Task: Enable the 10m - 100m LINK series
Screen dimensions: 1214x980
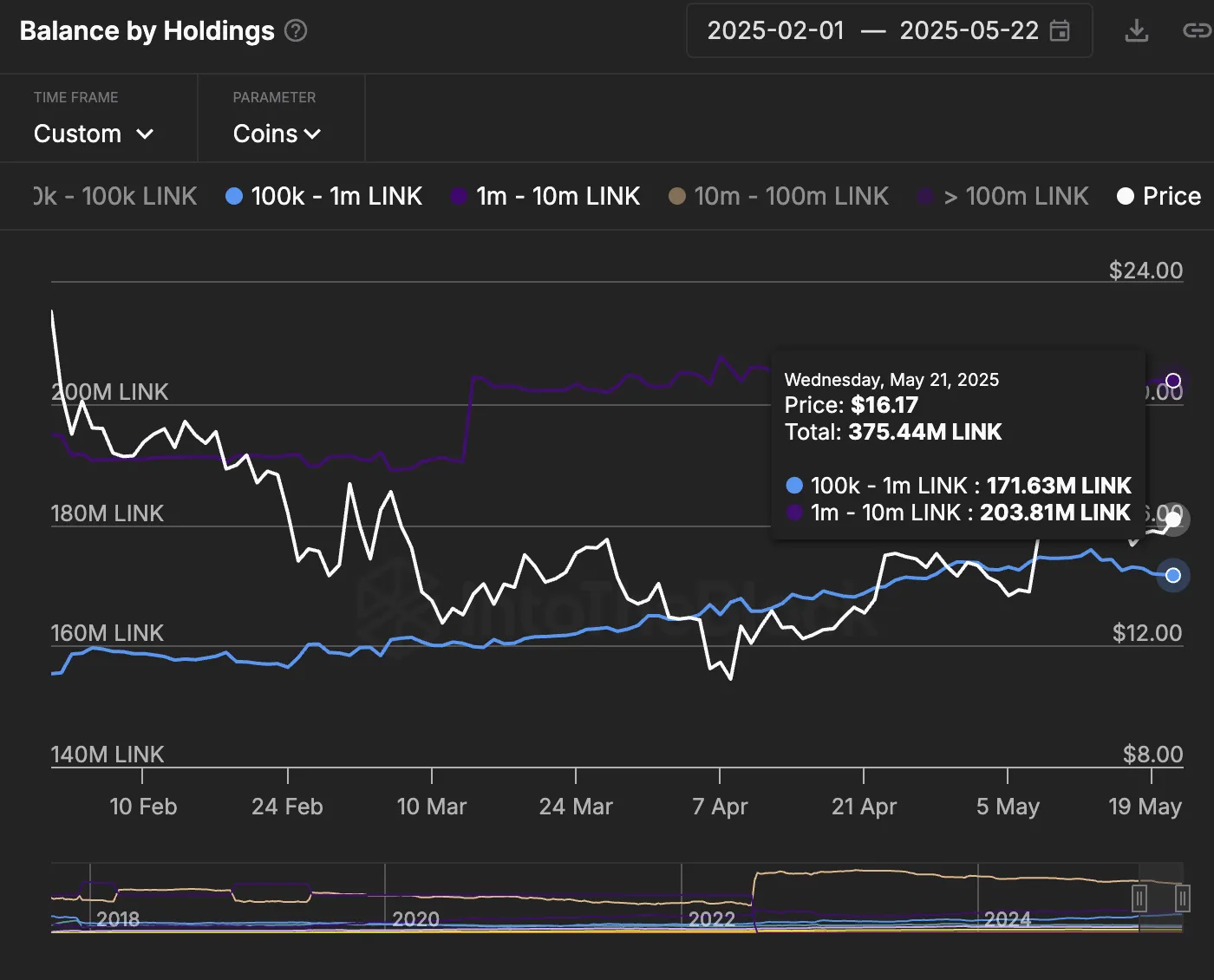Action: tap(791, 197)
